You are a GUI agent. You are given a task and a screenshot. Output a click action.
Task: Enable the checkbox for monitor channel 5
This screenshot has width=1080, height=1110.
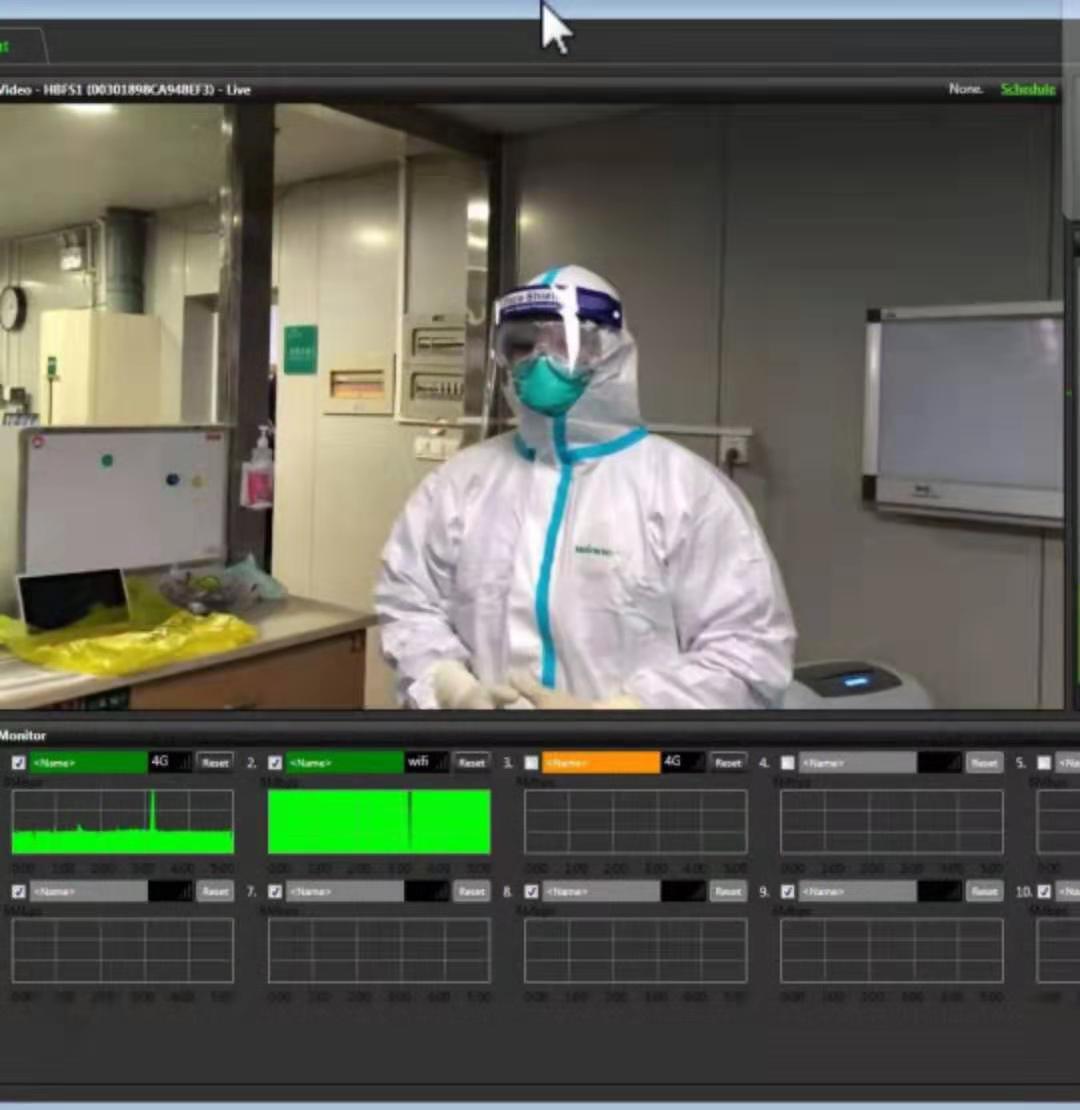pyautogui.click(x=1044, y=762)
